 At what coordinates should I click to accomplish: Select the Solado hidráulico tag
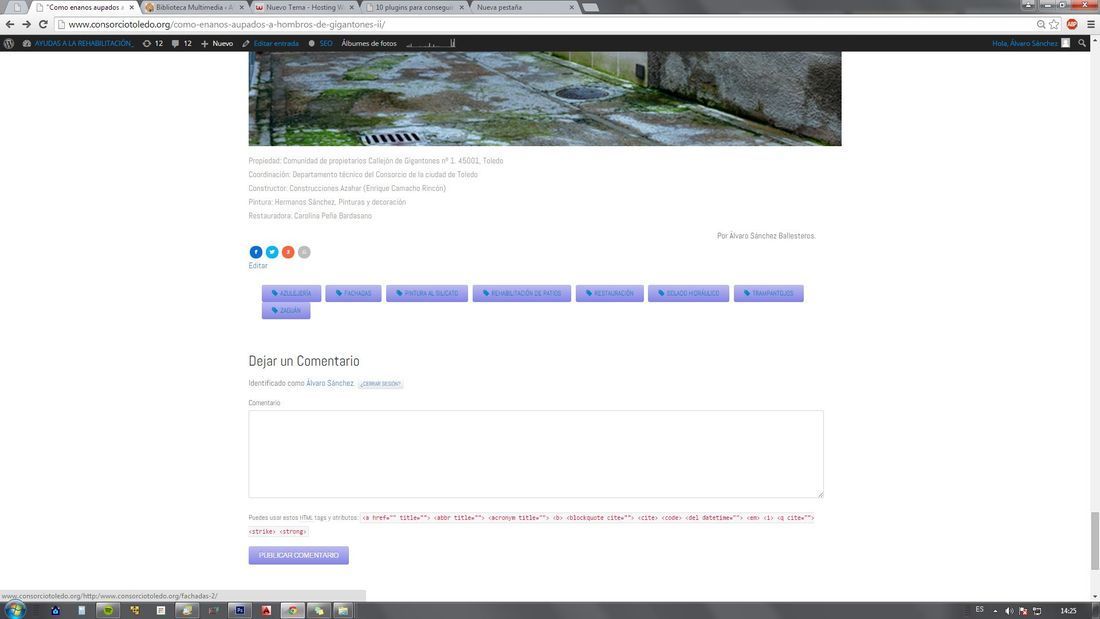pos(688,293)
